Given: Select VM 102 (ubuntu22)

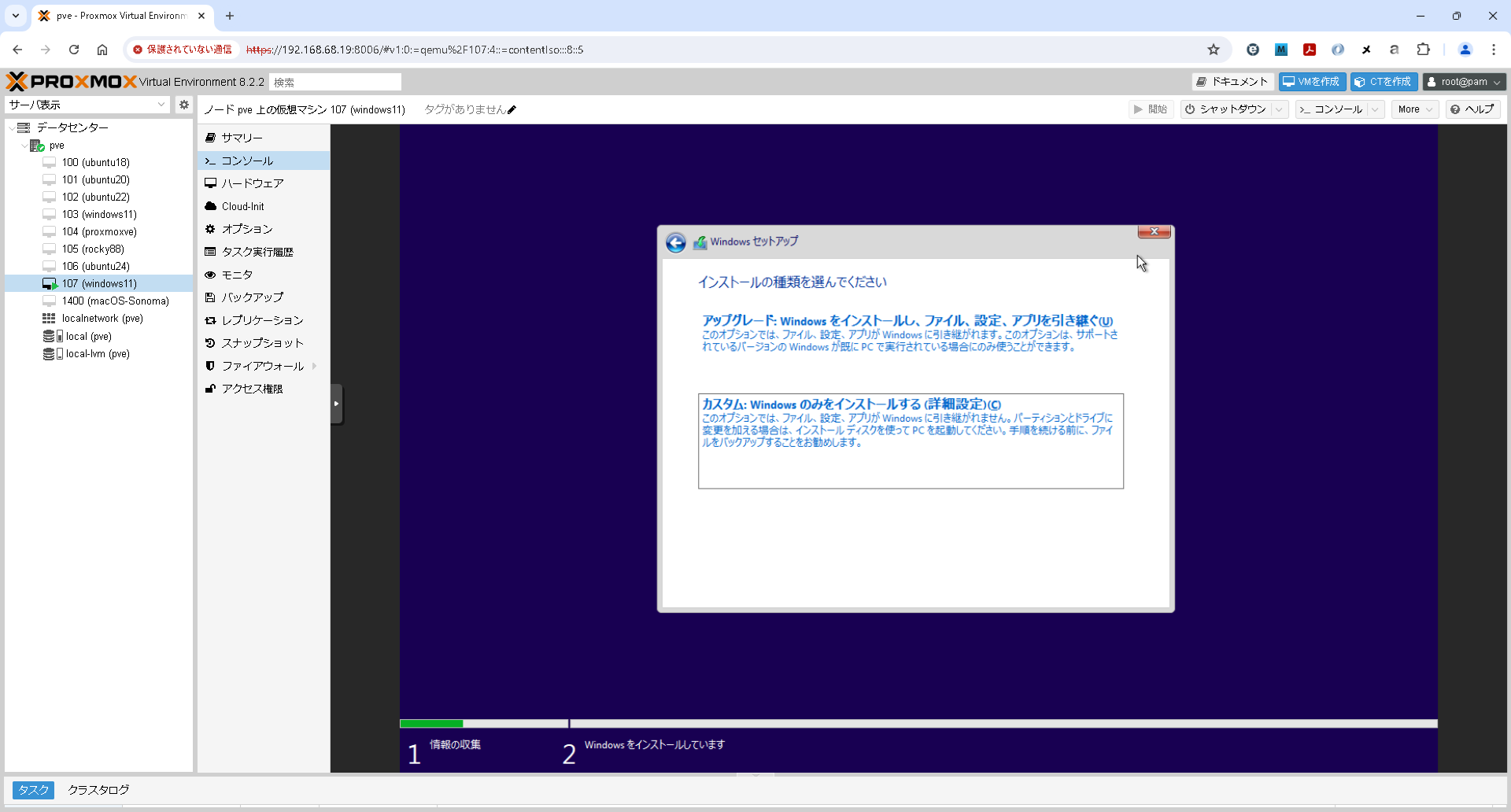Looking at the screenshot, I should (x=96, y=197).
